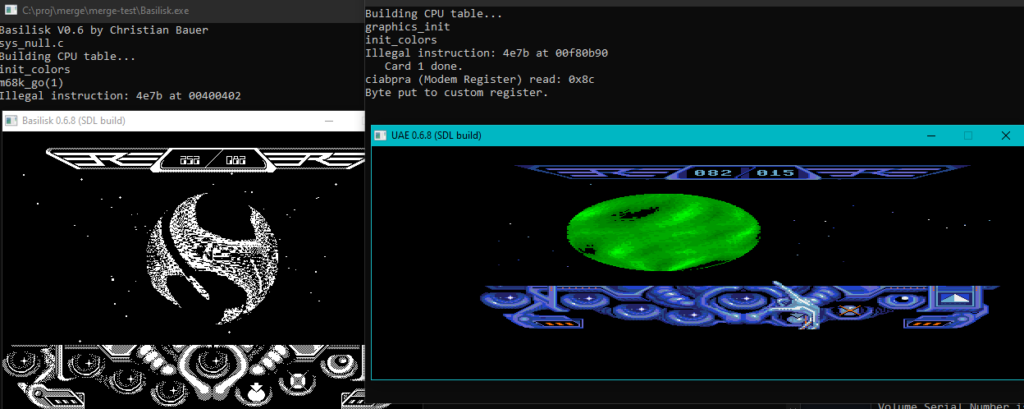
Task: Click the crossed-square icon in UAE cockpit
Action: click(x=849, y=310)
